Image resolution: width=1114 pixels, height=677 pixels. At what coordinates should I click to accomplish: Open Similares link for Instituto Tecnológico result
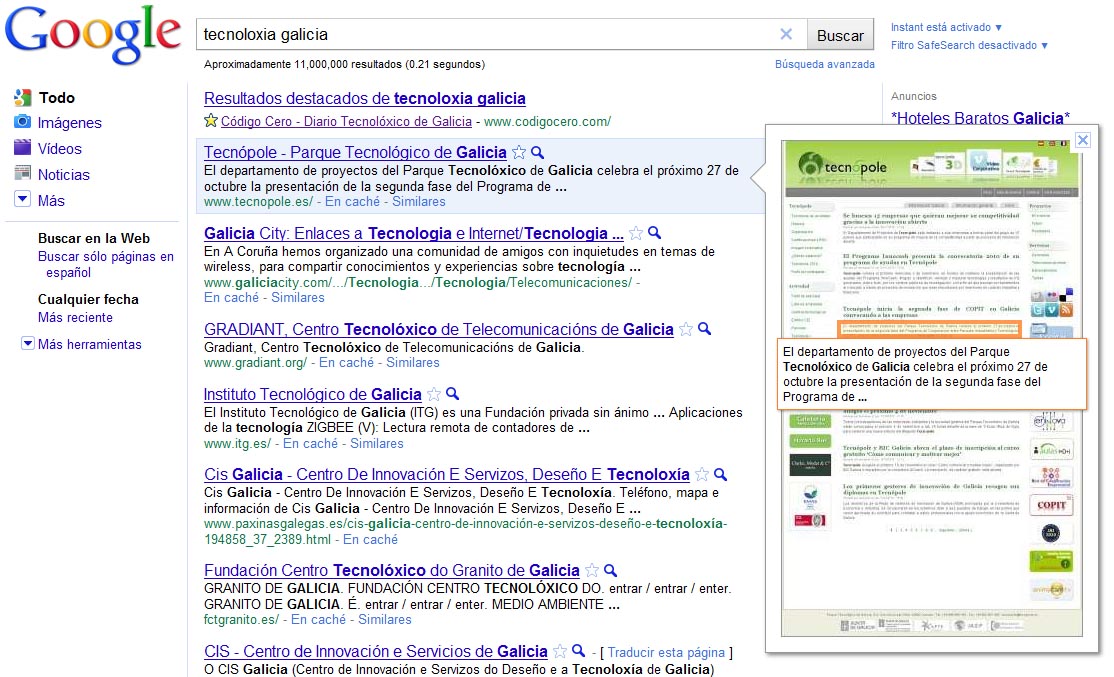tap(377, 443)
